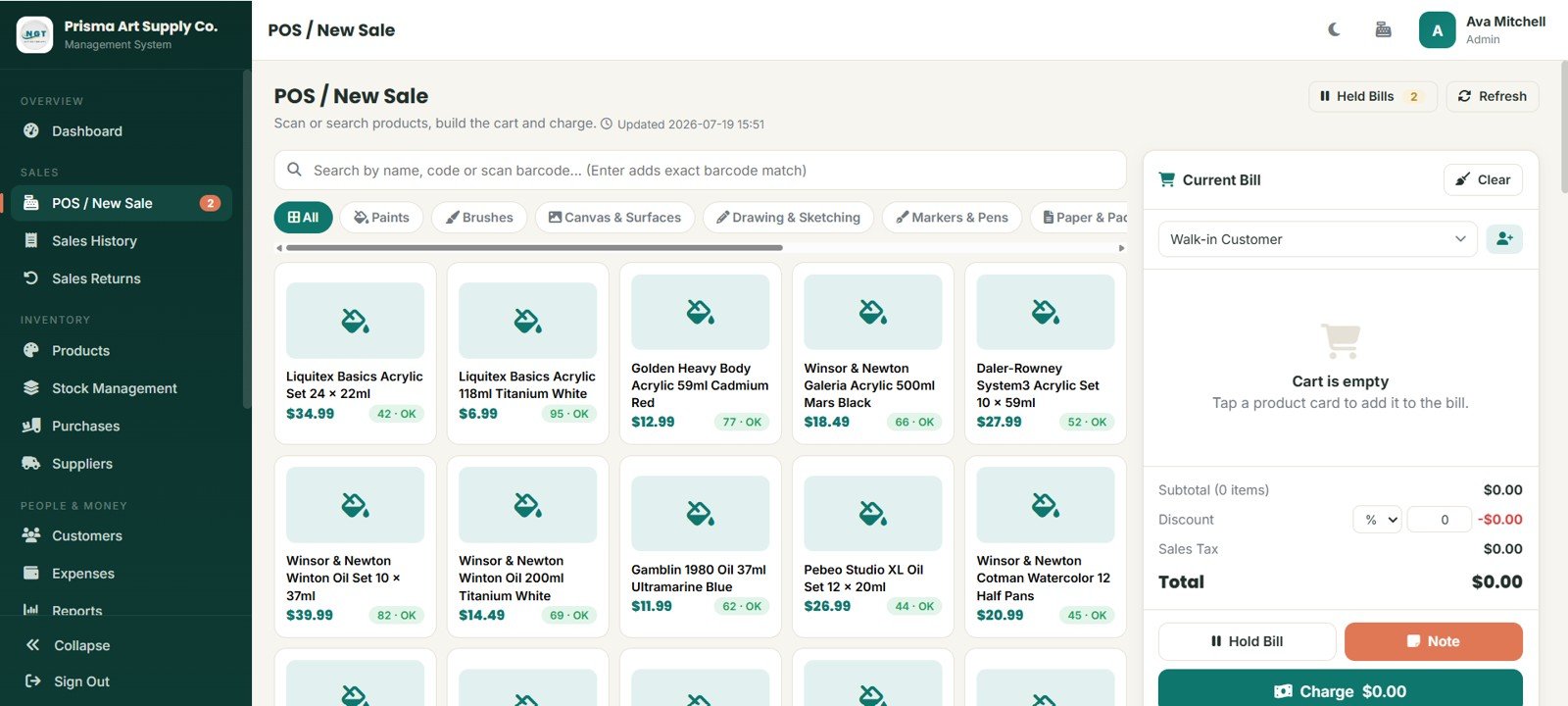
Task: Add Liquitex Basics Acrylic Set 24 × 22ml
Action: [x=355, y=353]
